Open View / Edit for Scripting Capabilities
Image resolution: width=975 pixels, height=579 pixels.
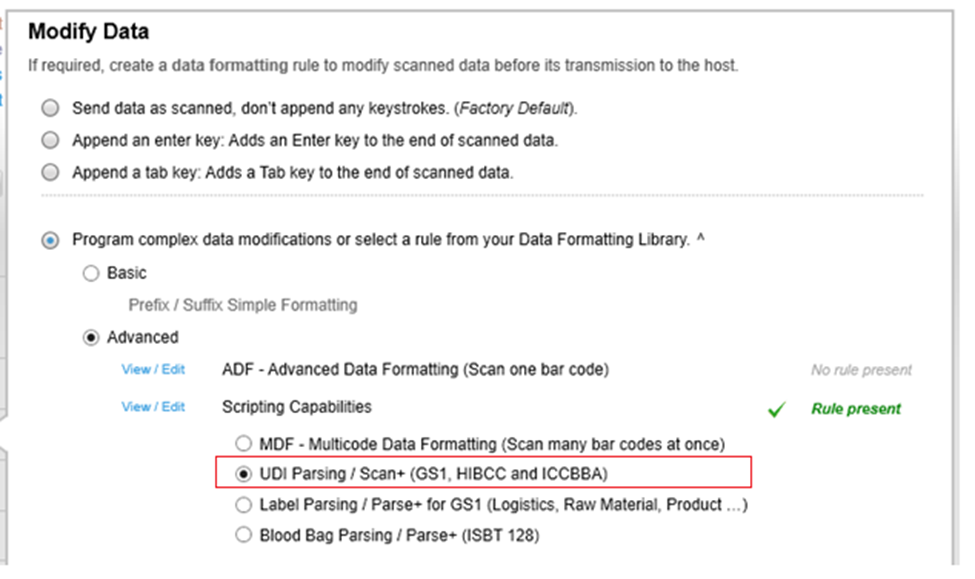tap(152, 406)
